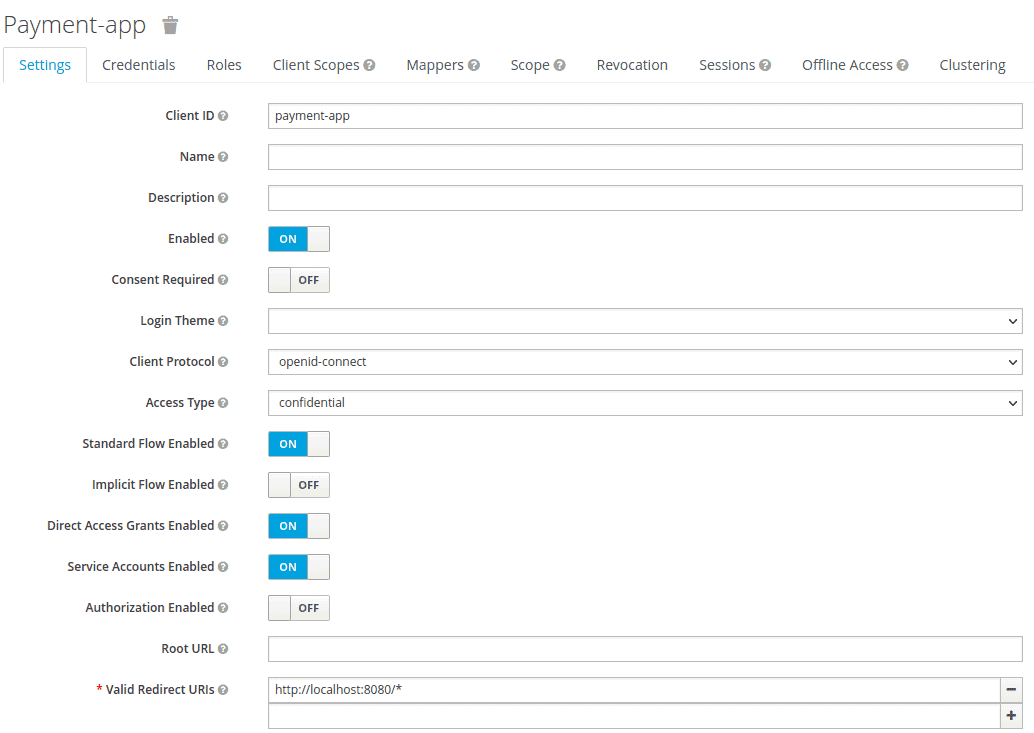The height and width of the screenshot is (733, 1034).
Task: Click the minus icon to remove redirect URI
Action: (1011, 690)
